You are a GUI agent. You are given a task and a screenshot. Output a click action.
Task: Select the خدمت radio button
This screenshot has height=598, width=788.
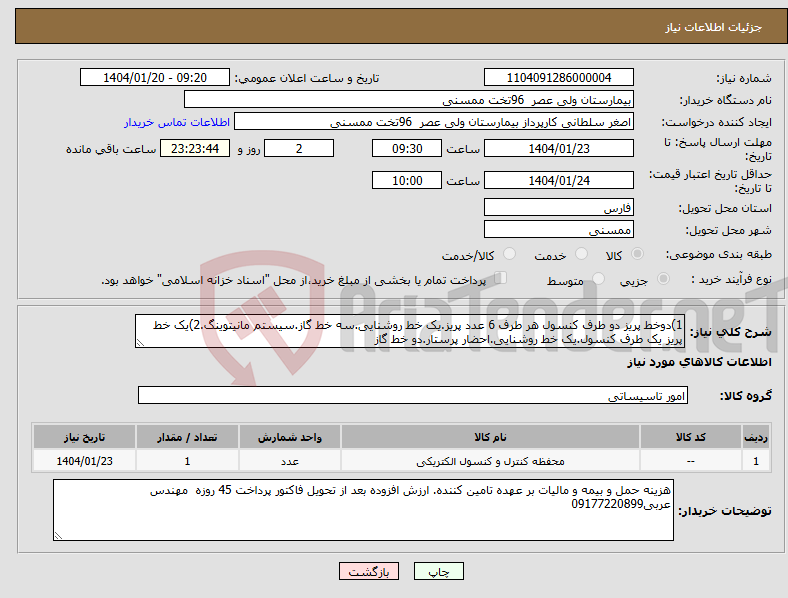click(581, 254)
